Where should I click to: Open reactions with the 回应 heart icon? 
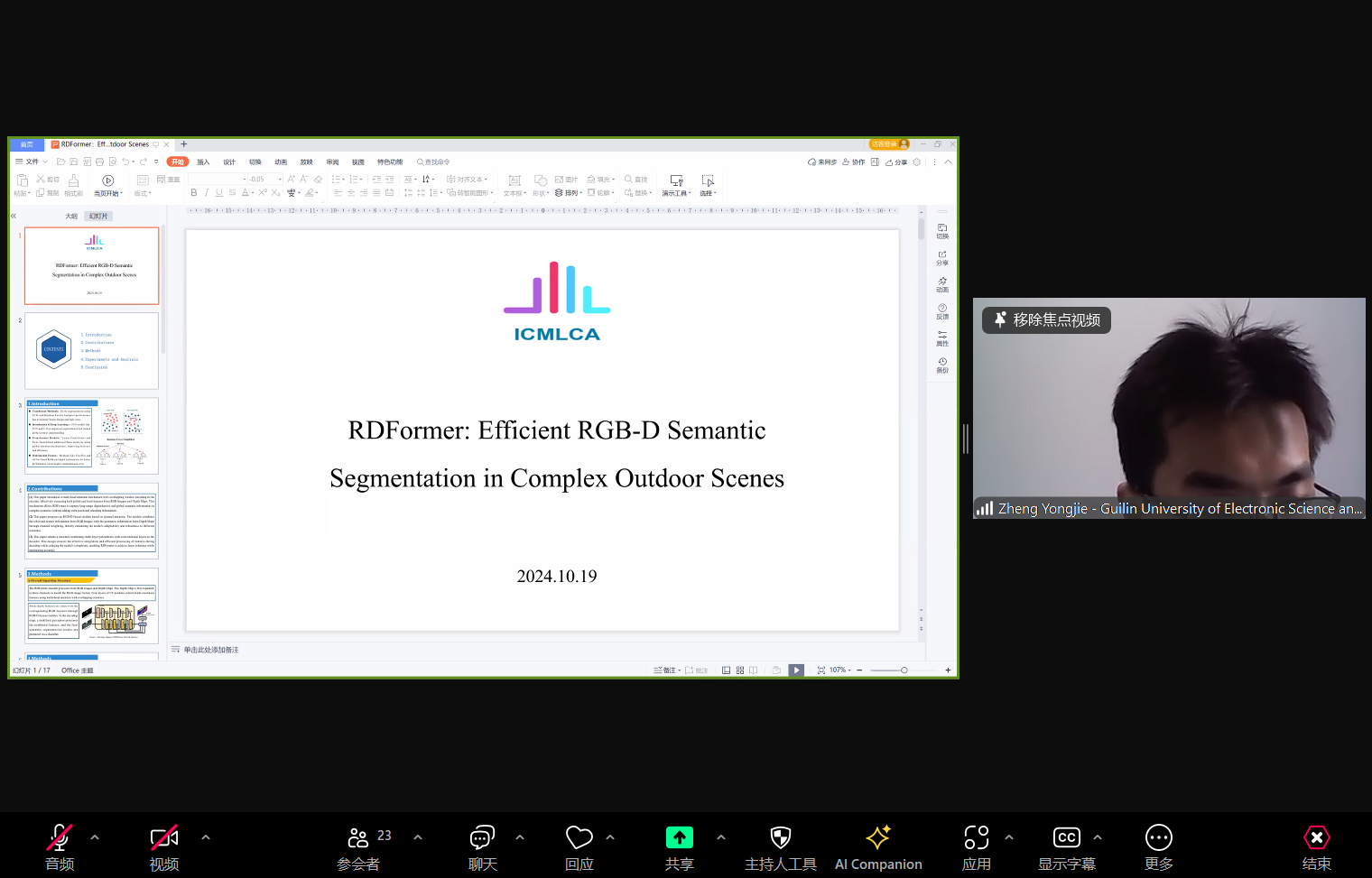(x=579, y=846)
